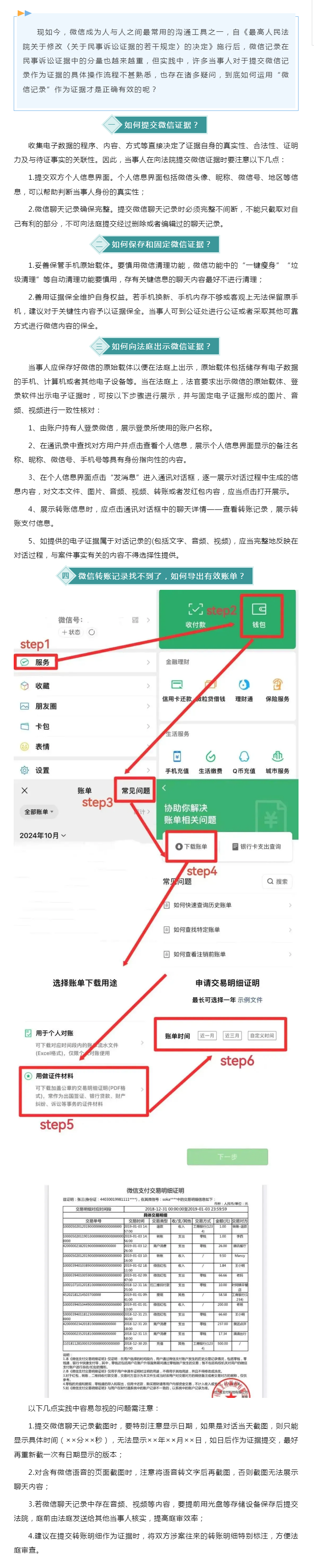The width and height of the screenshot is (314, 1568).
Task: Click the 微信支付交易明细证明 document thumbnail
Action: coord(156,1291)
